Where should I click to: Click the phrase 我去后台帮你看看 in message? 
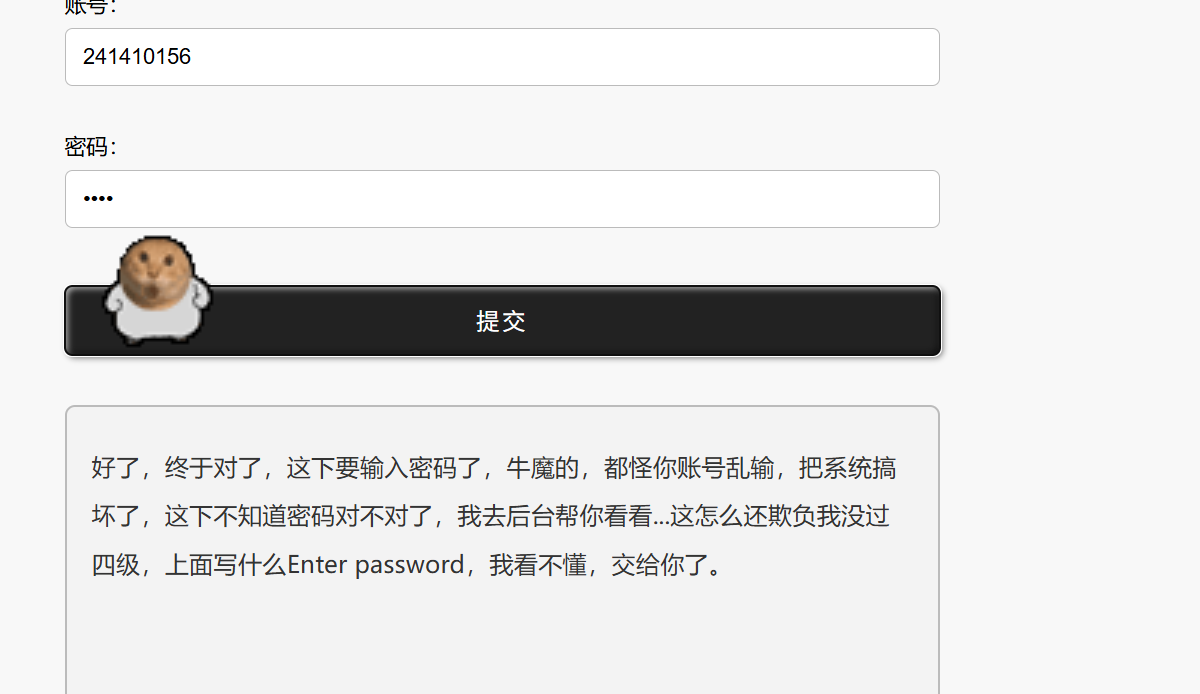pyautogui.click(x=555, y=517)
